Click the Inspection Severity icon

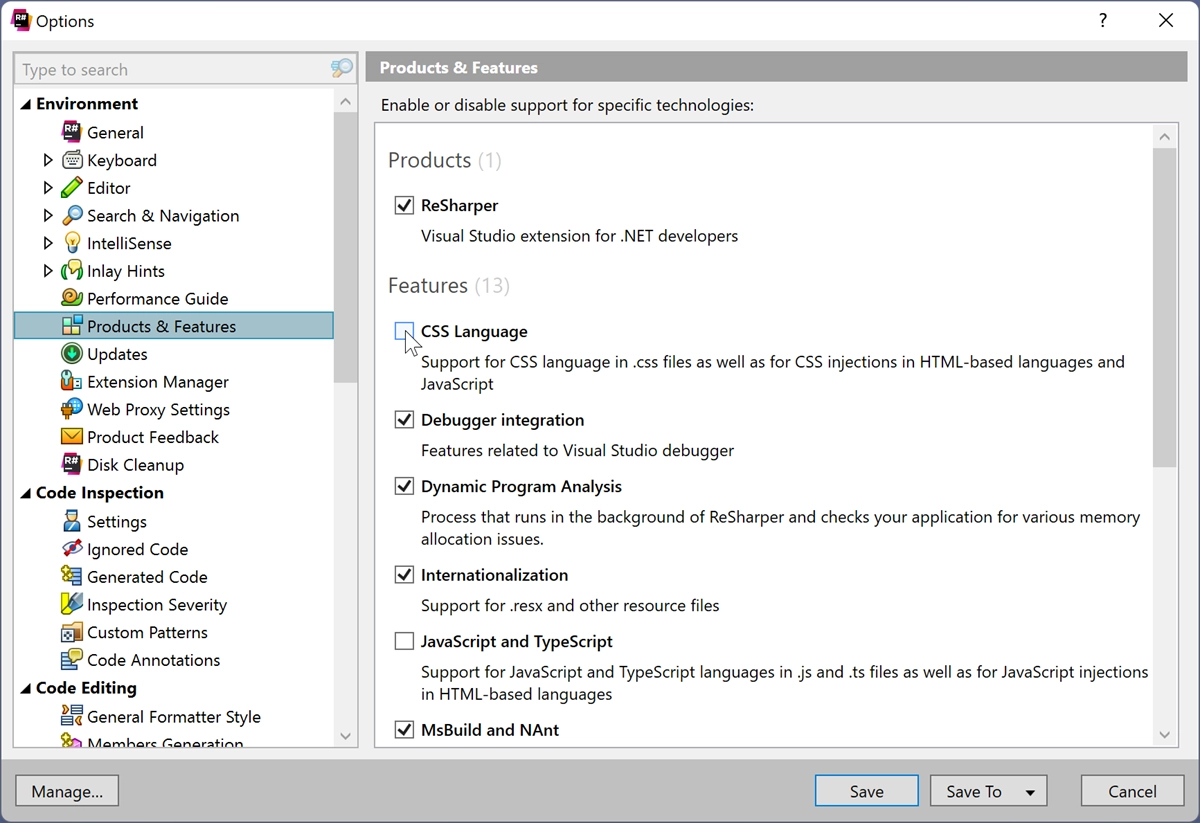pos(72,604)
